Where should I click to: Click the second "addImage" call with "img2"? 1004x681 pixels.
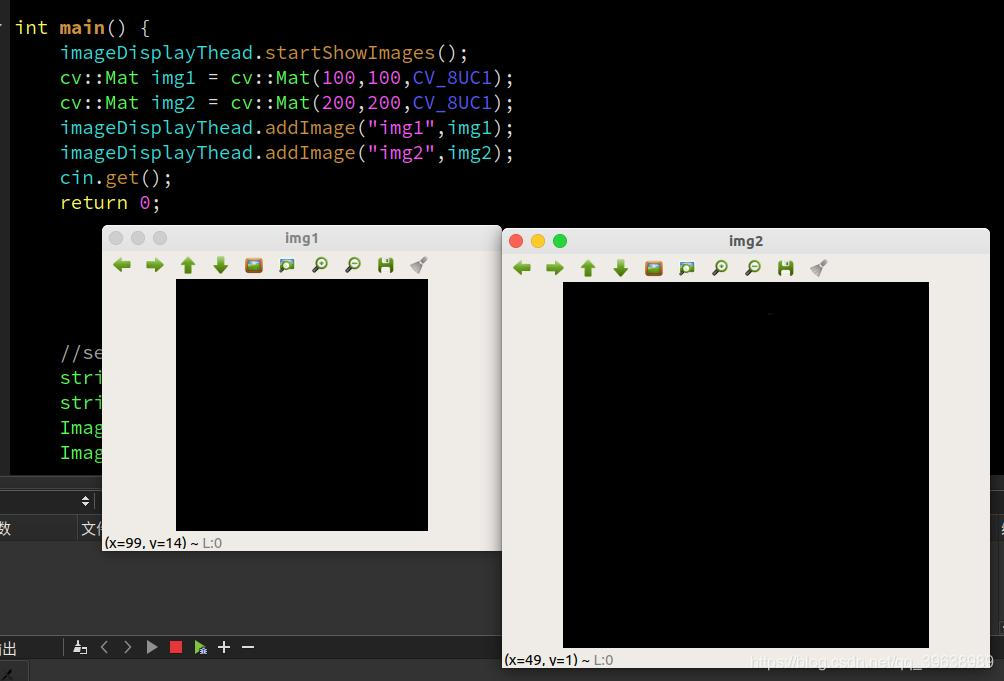(x=311, y=153)
